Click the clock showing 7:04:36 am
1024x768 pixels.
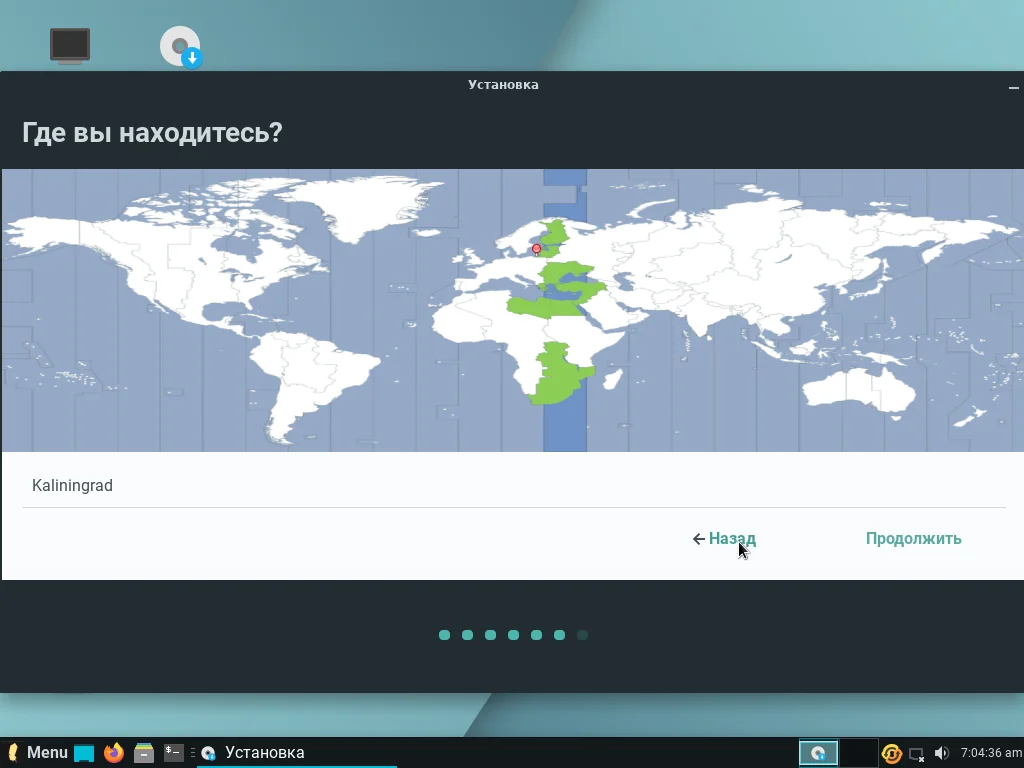coord(991,753)
